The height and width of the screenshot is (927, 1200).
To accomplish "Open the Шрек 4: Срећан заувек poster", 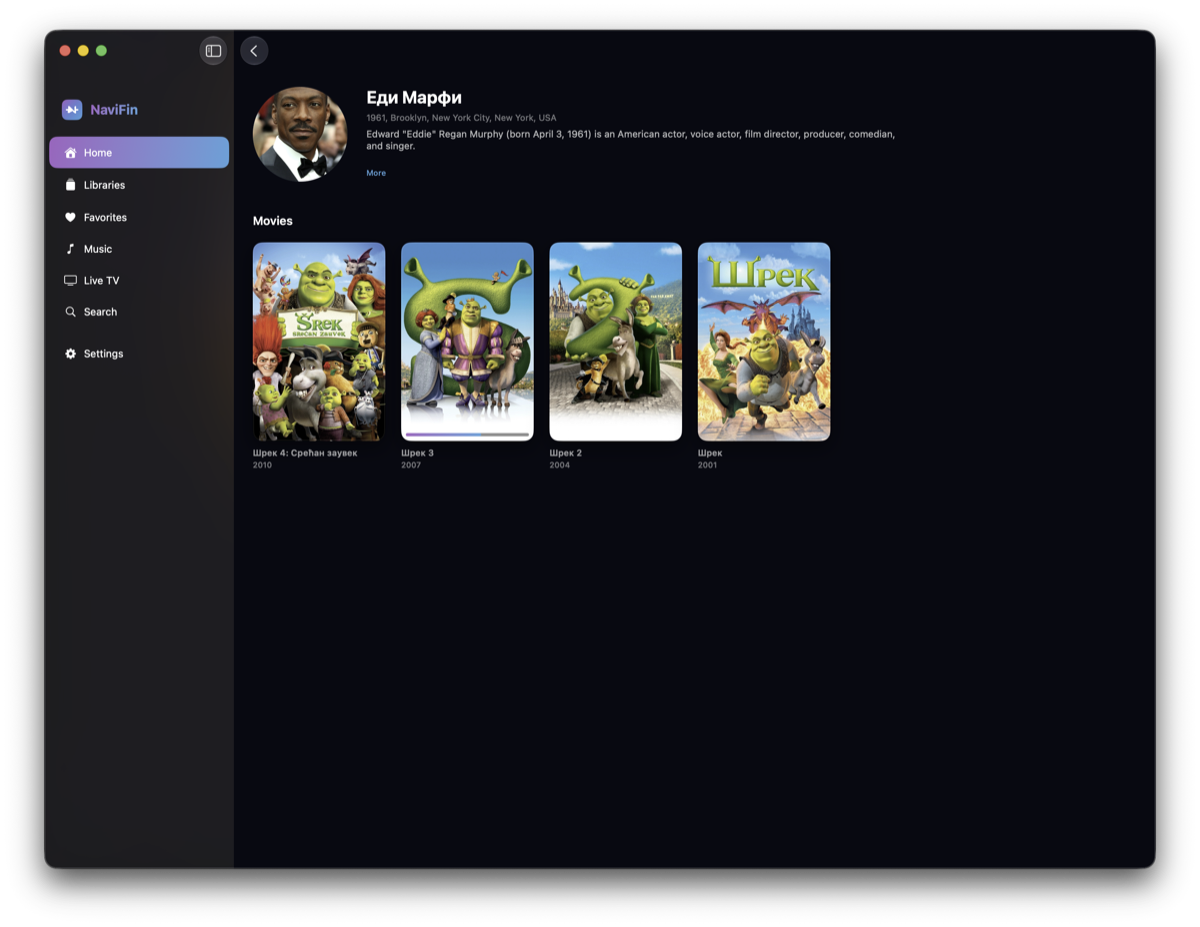I will [x=319, y=342].
